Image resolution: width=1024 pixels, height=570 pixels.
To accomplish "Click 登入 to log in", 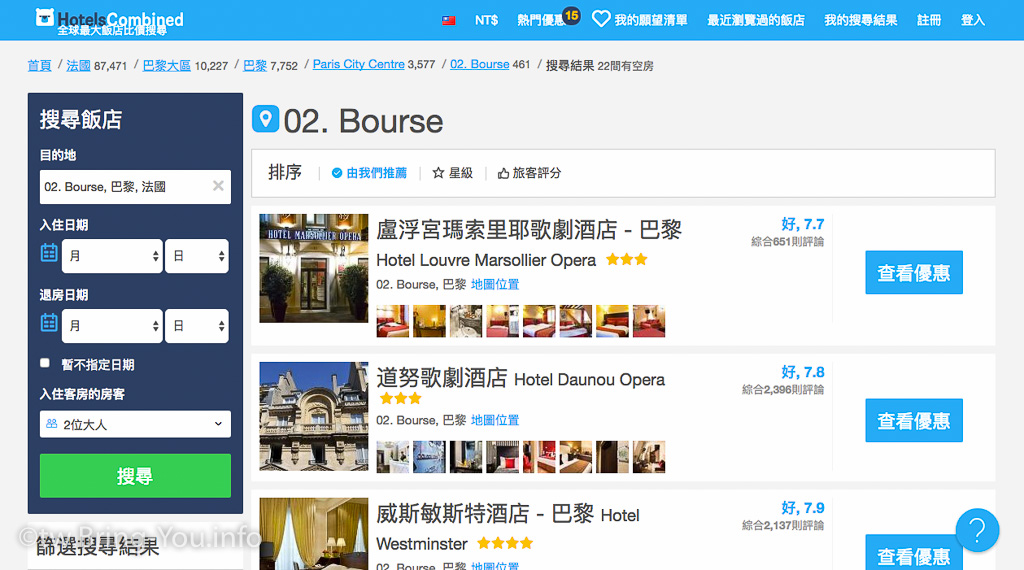I will (972, 20).
